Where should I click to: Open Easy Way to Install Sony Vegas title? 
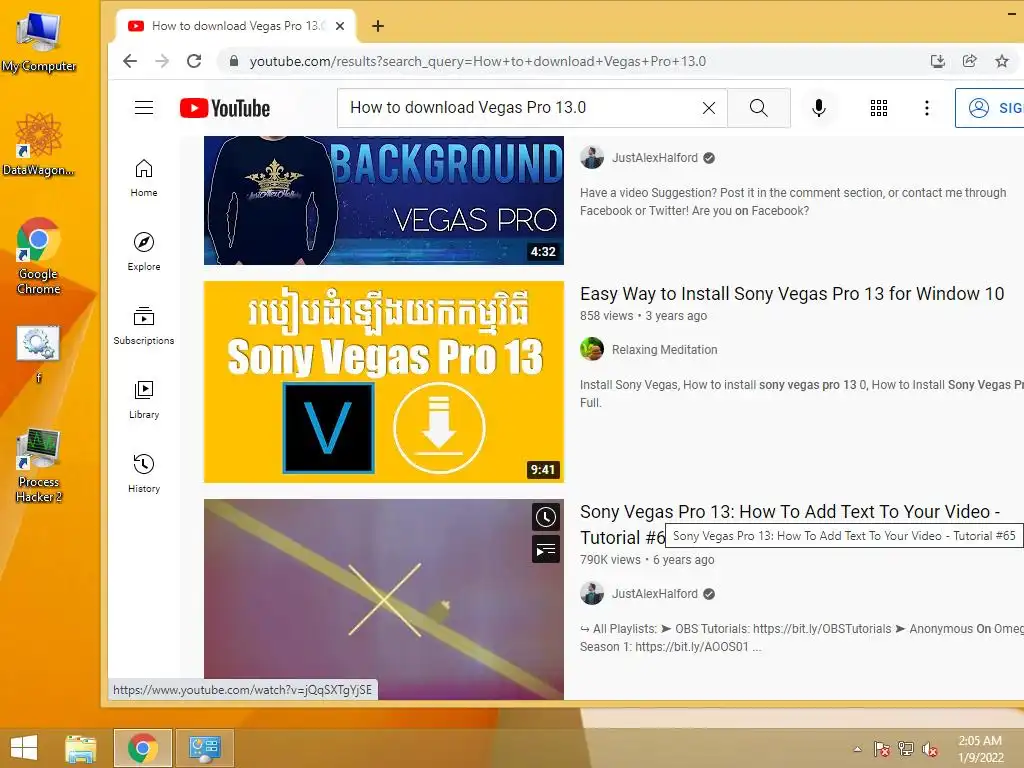coord(792,294)
